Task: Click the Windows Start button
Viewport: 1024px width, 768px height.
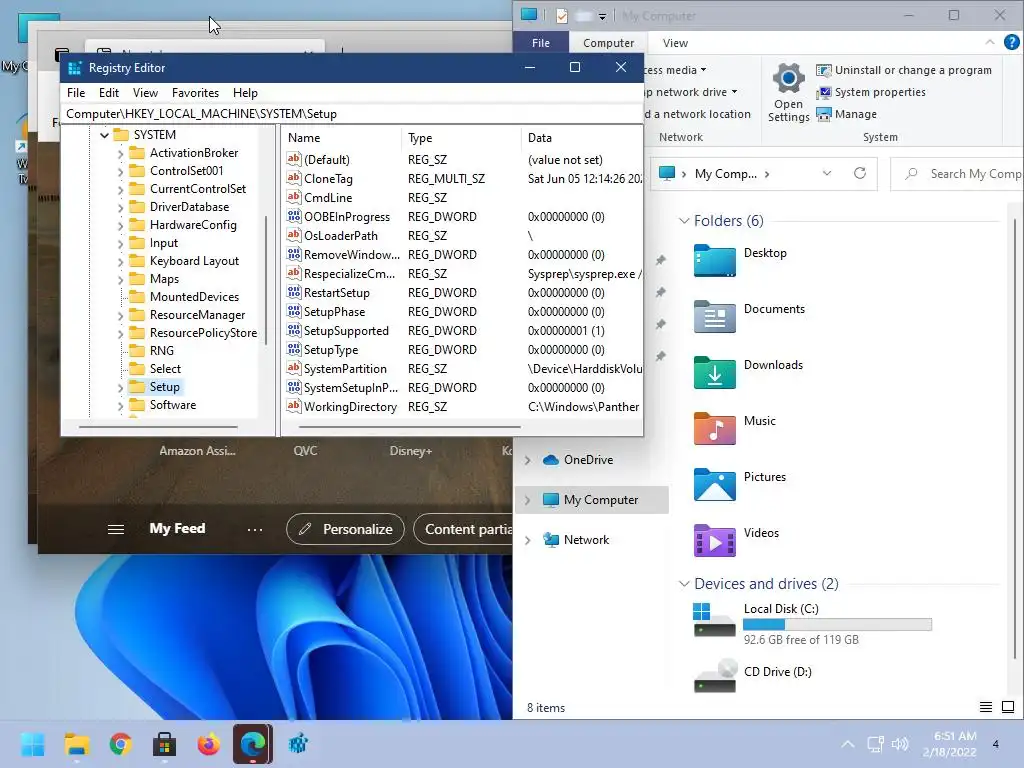Action: (x=32, y=744)
